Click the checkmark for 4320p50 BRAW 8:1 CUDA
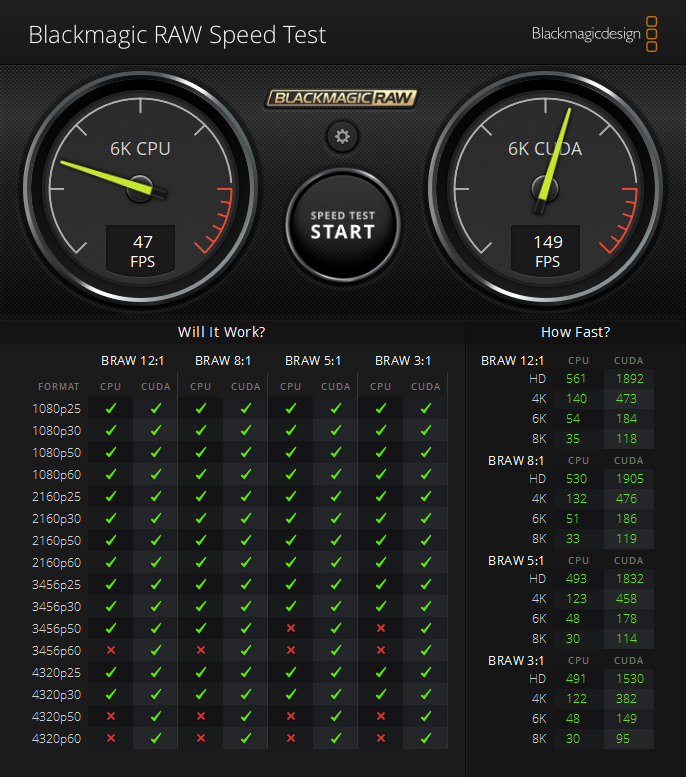The image size is (686, 777). point(246,716)
